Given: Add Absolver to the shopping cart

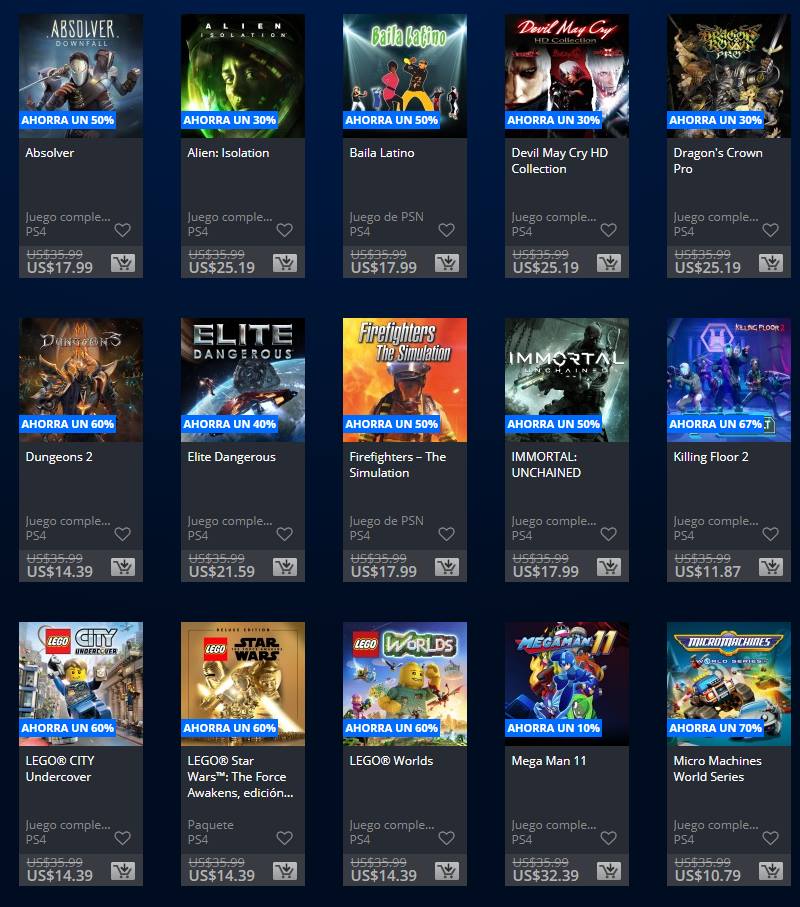Looking at the screenshot, I should [123, 263].
